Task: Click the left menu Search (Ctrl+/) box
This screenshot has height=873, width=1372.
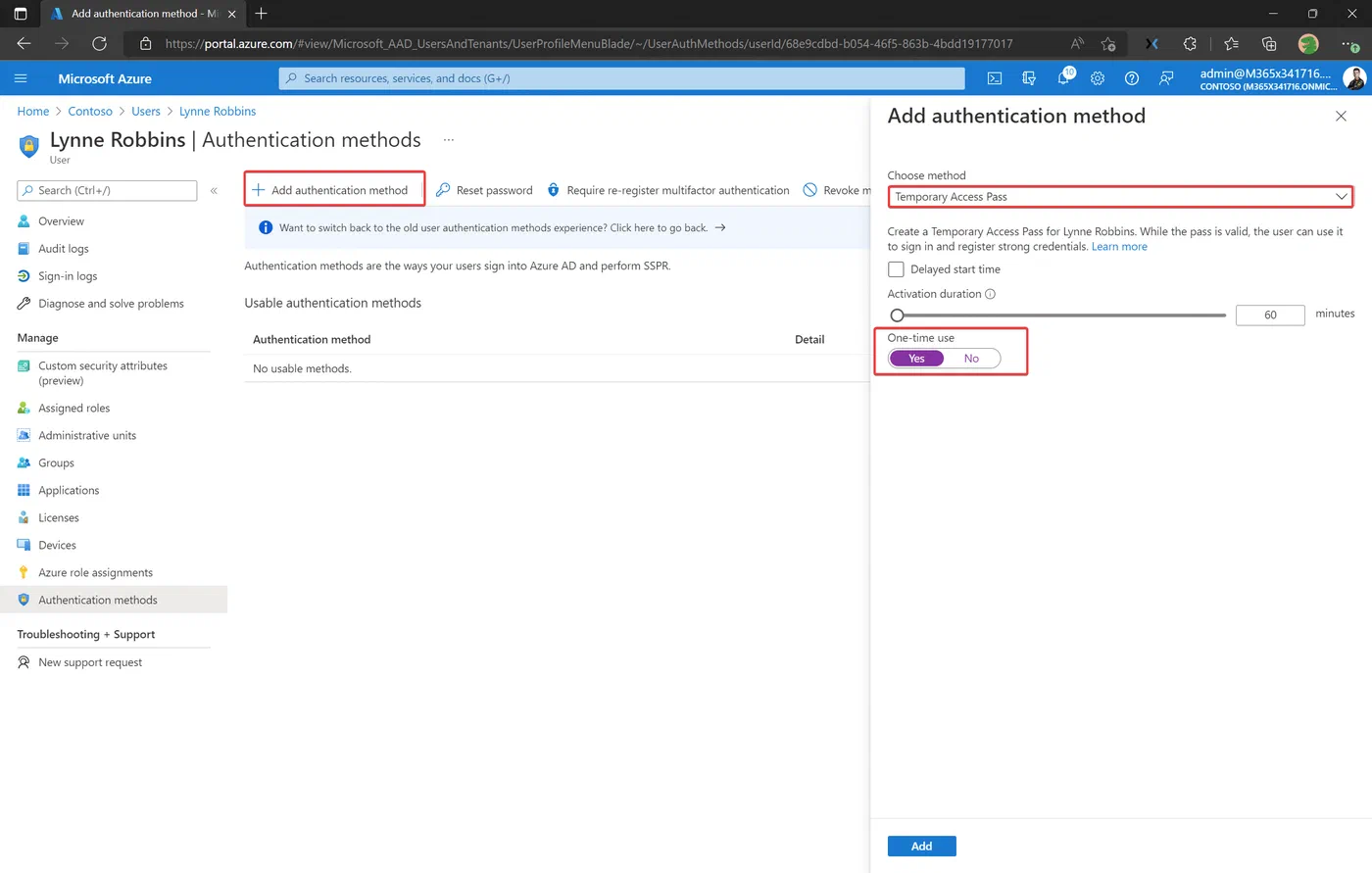Action: 107,190
